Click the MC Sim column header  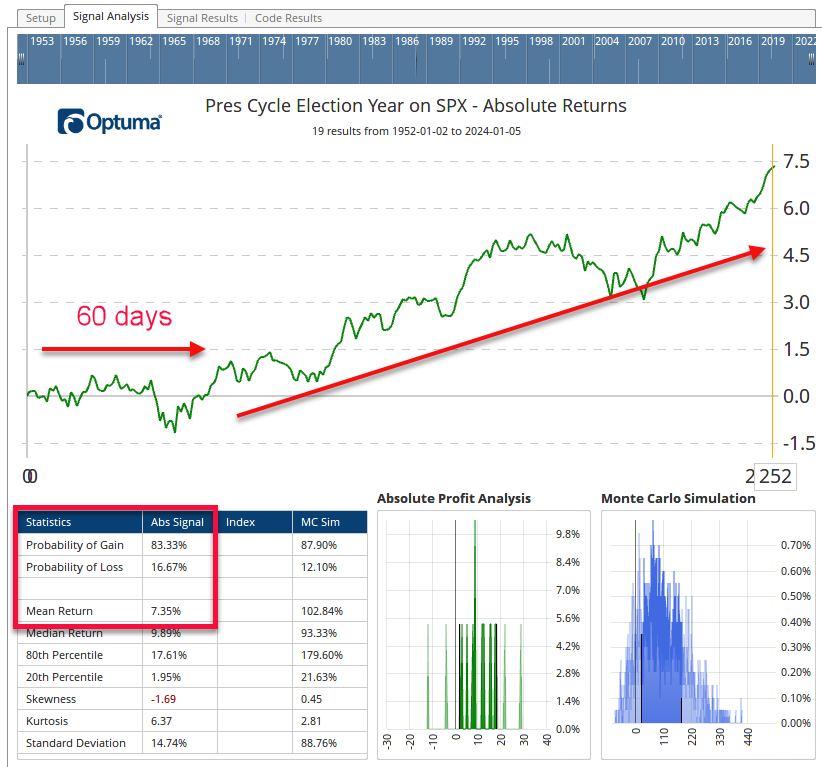[x=317, y=522]
